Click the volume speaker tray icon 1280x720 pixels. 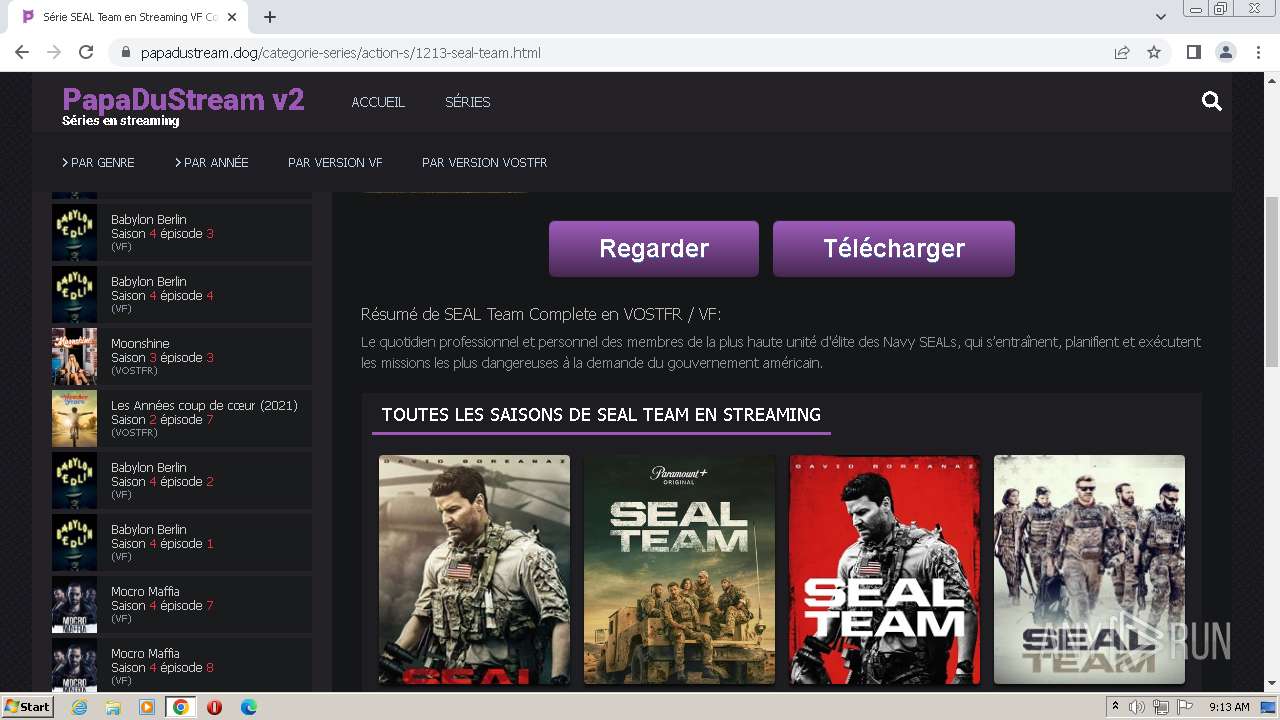(x=1137, y=707)
